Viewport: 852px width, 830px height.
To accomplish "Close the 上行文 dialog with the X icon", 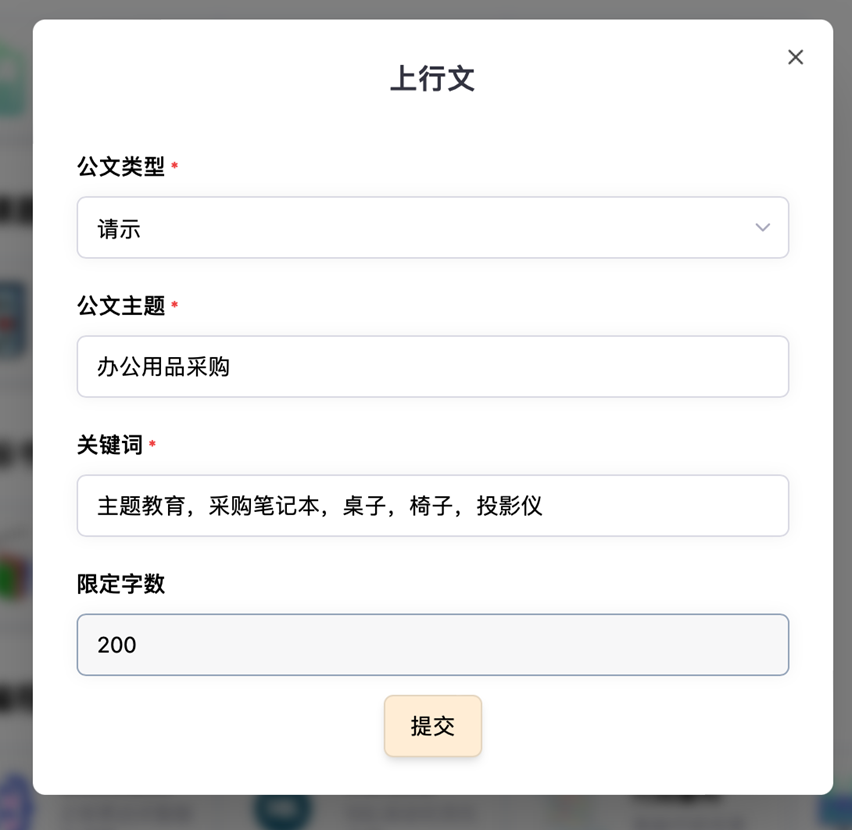I will coord(795,57).
